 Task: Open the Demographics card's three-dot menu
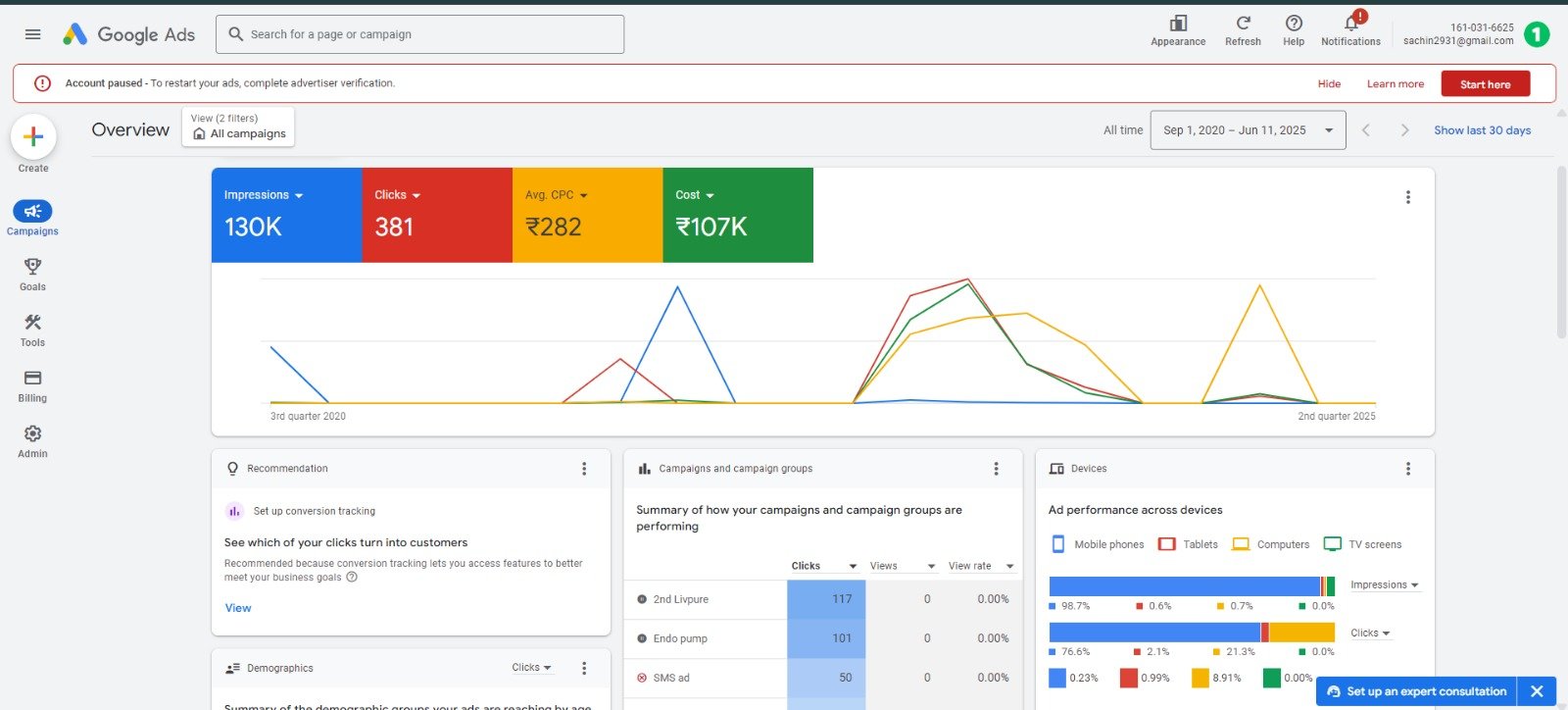pyautogui.click(x=584, y=668)
